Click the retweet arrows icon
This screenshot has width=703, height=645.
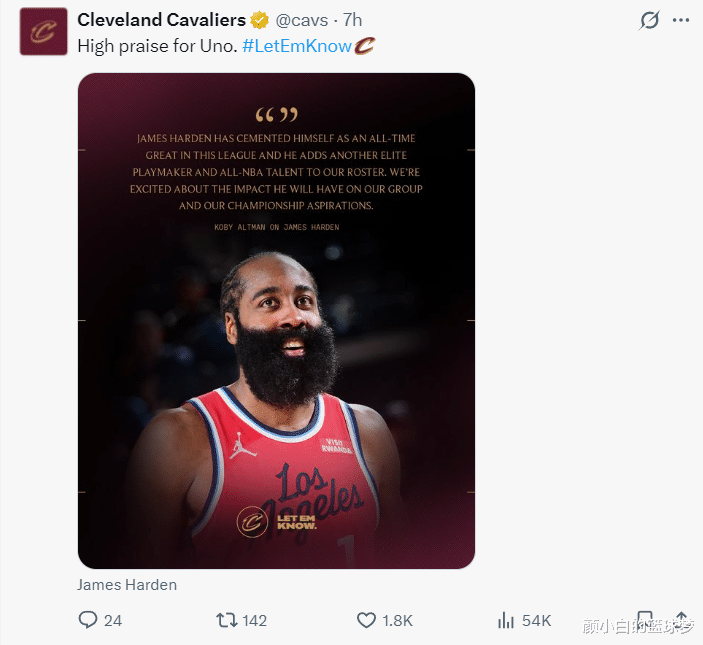pyautogui.click(x=227, y=620)
